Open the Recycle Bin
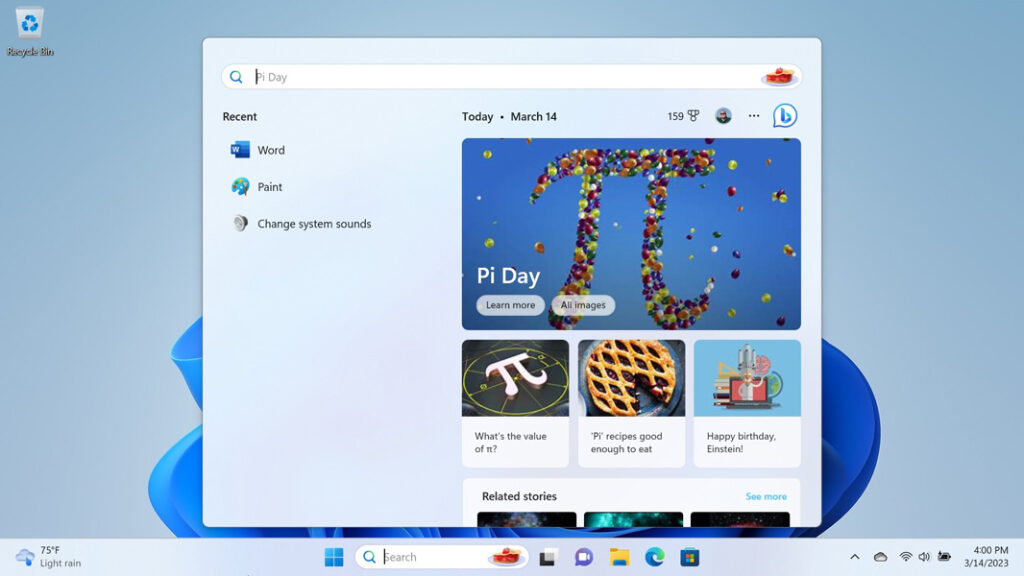 click(x=28, y=25)
